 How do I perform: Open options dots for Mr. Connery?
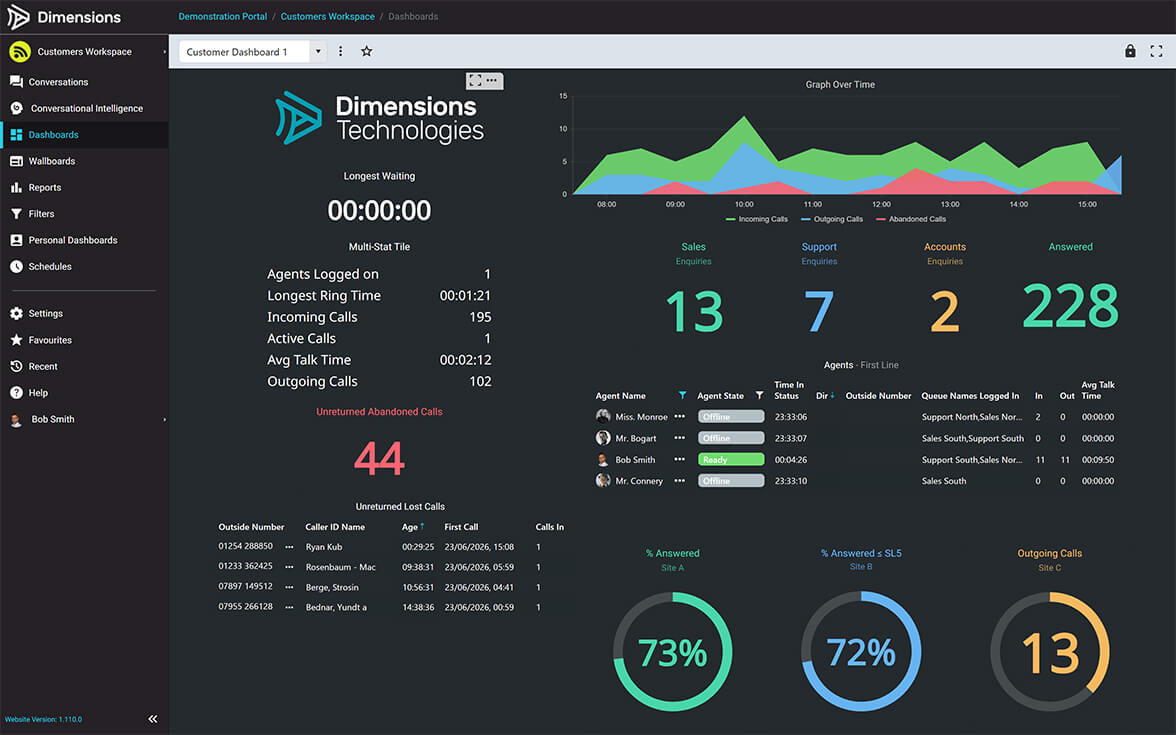[x=680, y=481]
